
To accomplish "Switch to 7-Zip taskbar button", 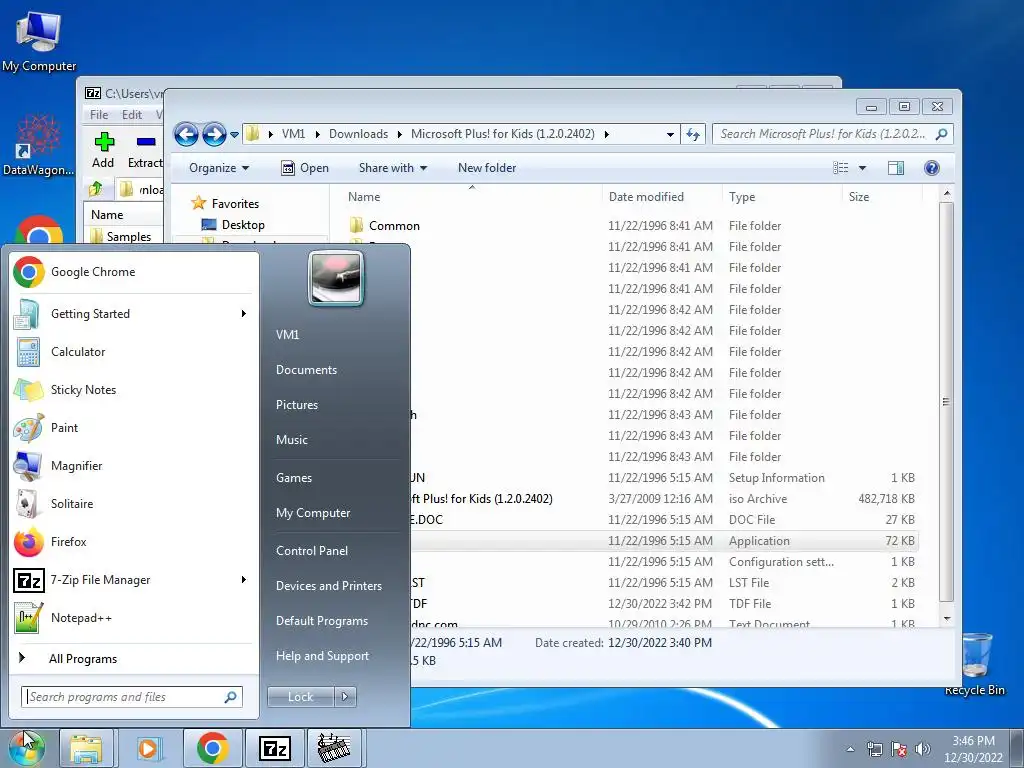I will click(274, 748).
